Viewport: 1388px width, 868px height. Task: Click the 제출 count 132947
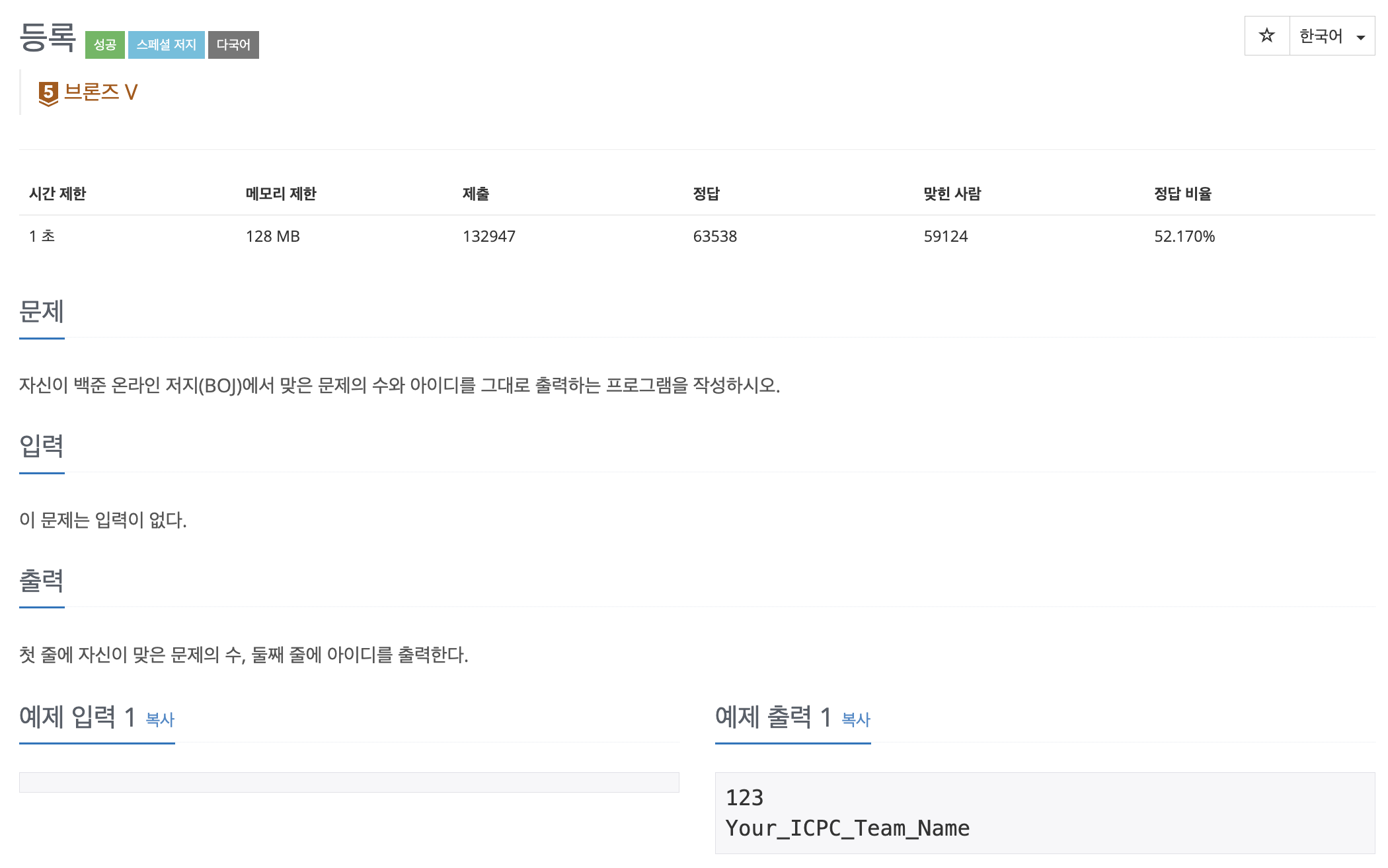489,236
